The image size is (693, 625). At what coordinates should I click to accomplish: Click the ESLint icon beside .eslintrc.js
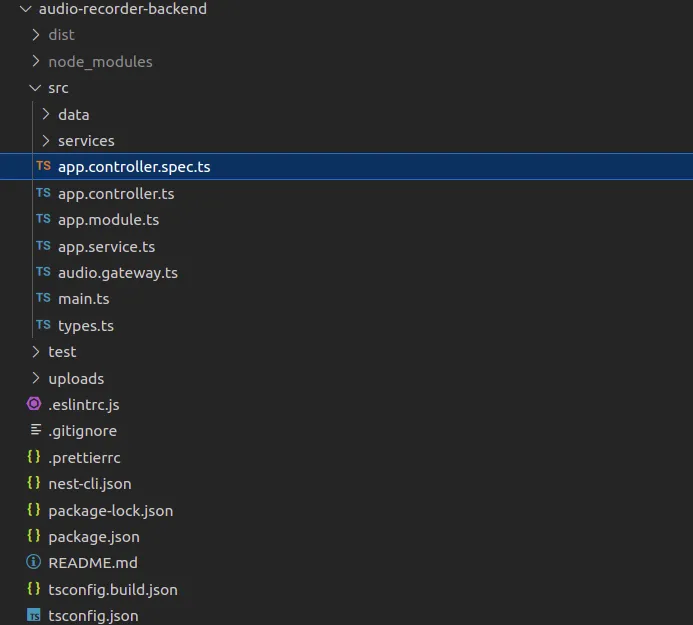(34, 405)
